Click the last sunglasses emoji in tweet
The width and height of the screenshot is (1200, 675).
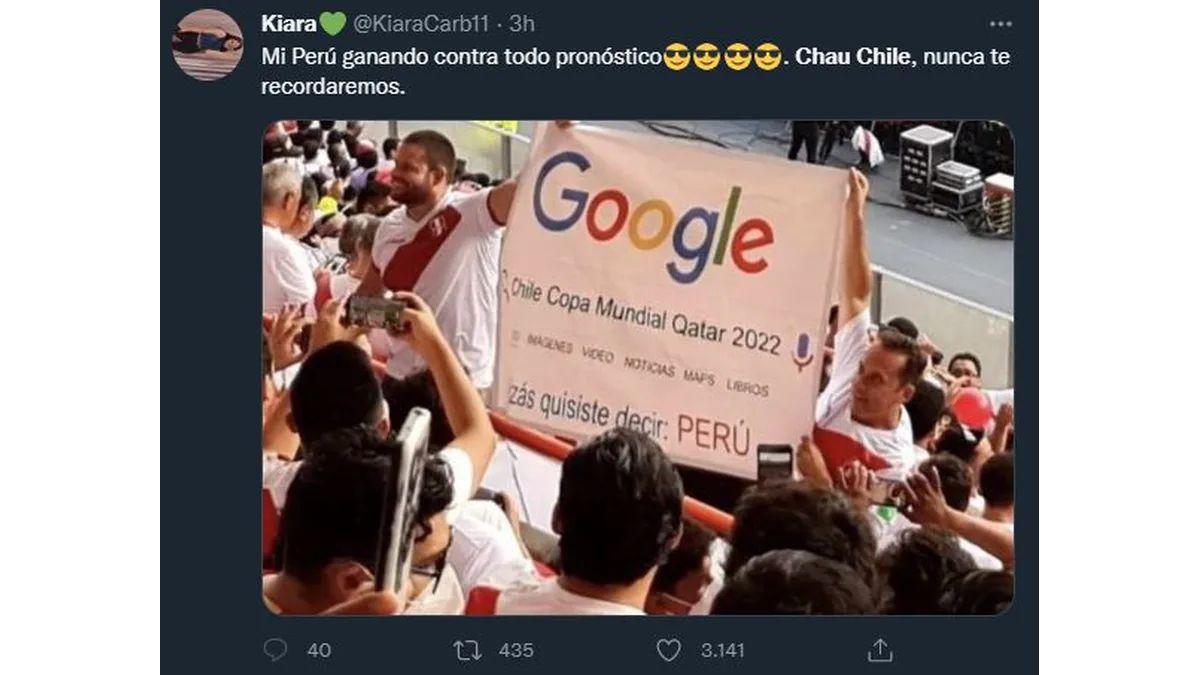[x=767, y=57]
